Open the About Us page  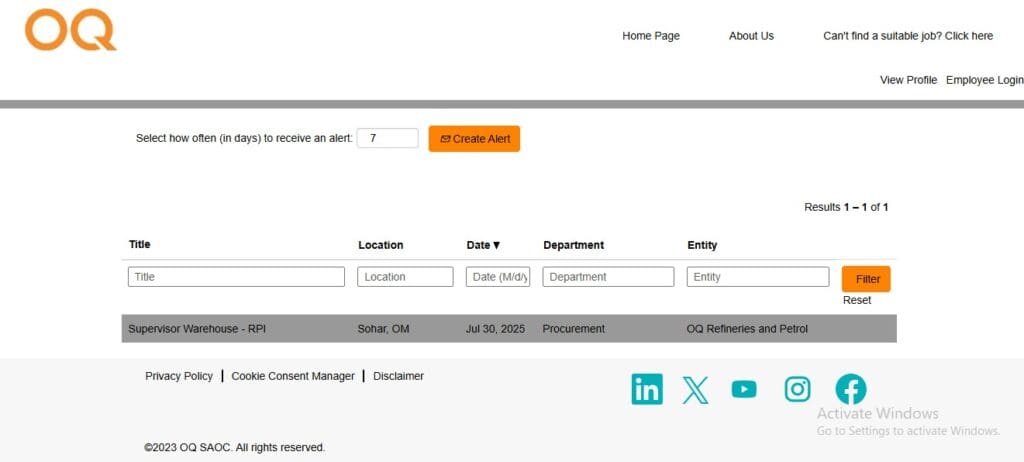click(x=751, y=36)
